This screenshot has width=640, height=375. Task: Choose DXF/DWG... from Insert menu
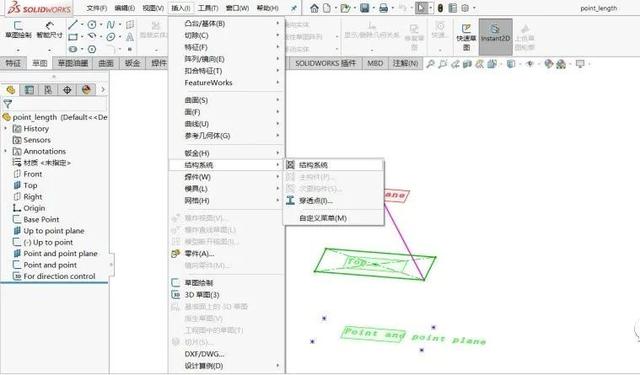pos(227,354)
